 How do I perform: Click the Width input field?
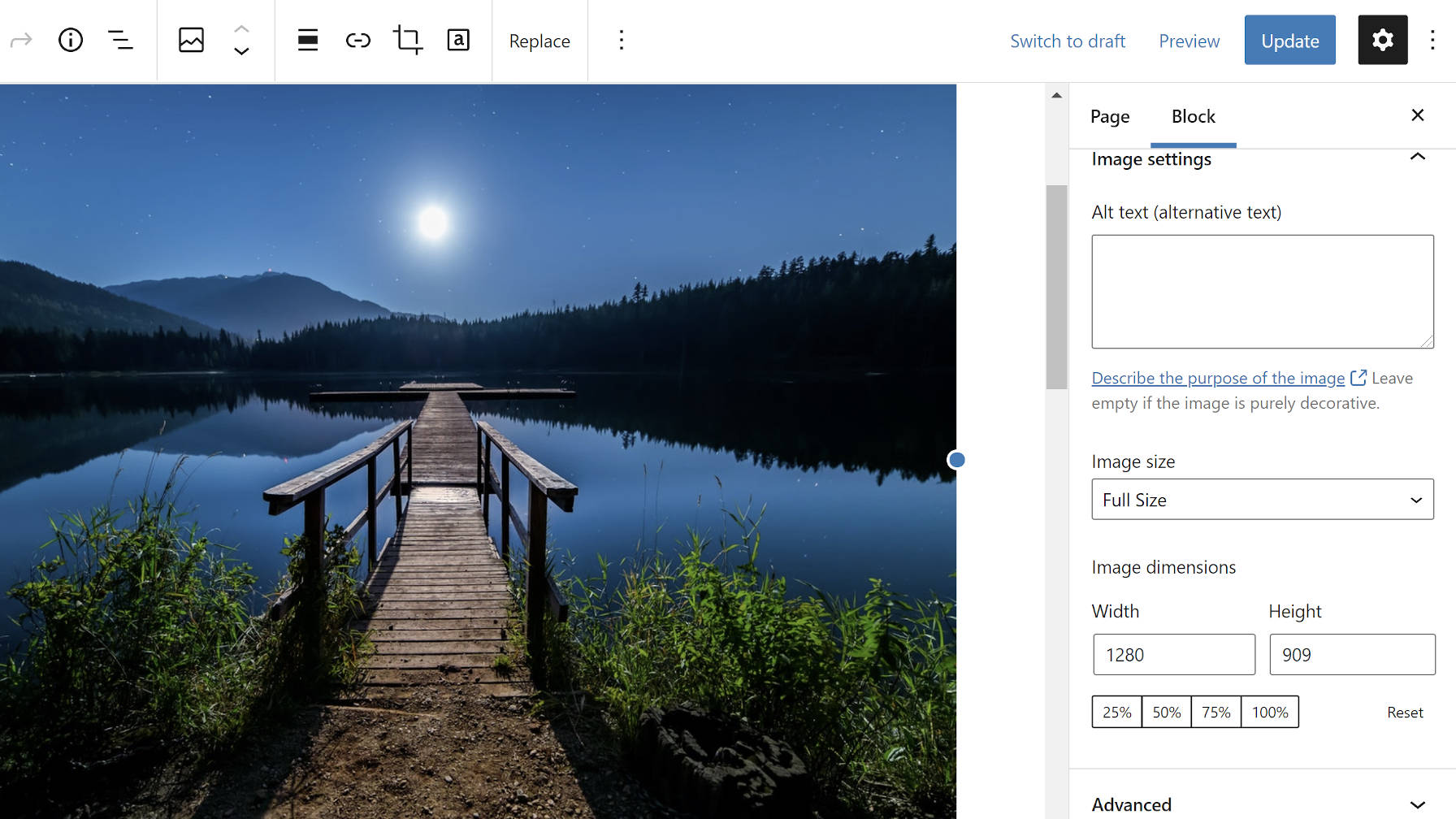pos(1174,655)
